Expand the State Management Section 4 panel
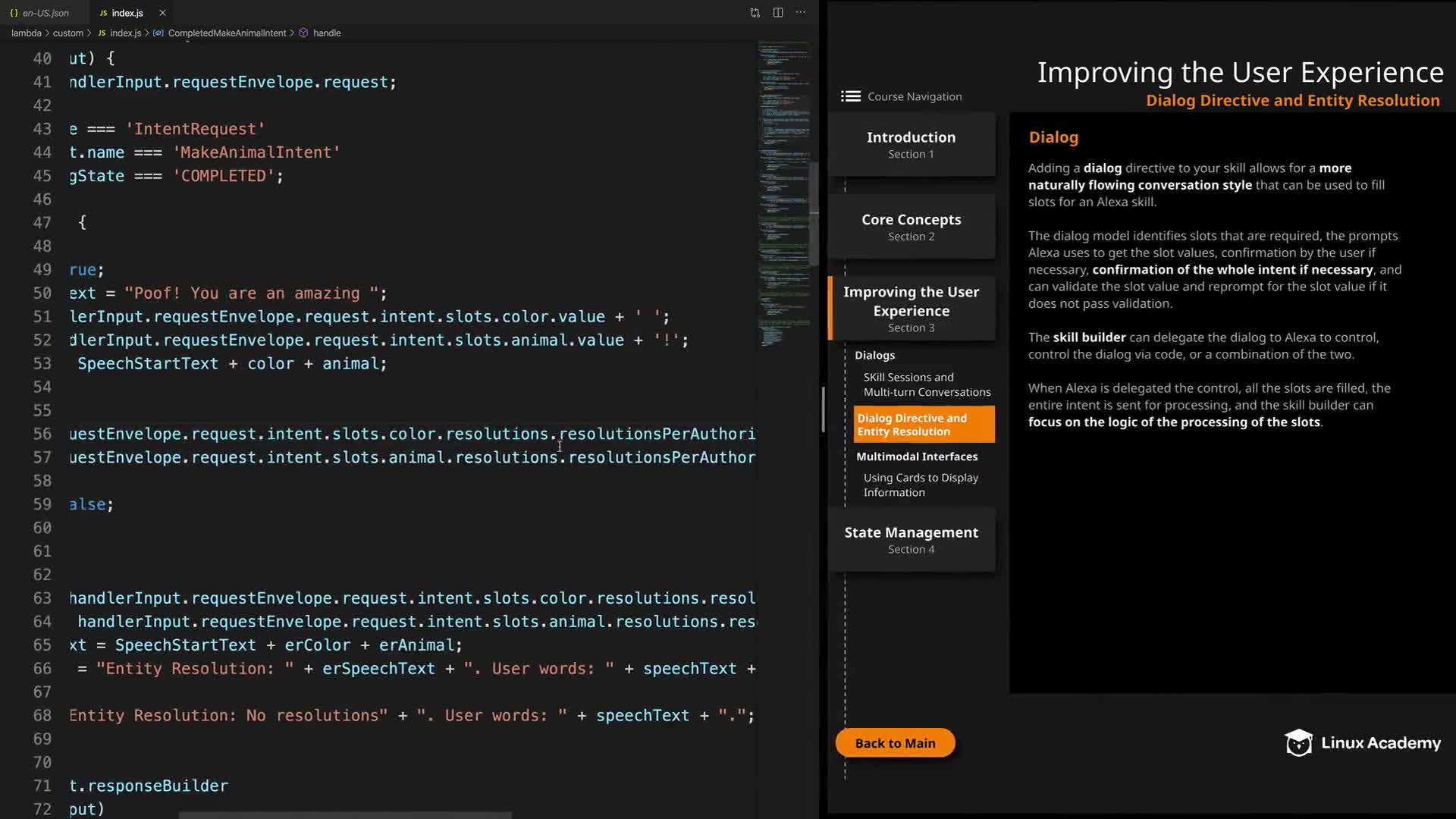 pyautogui.click(x=911, y=539)
